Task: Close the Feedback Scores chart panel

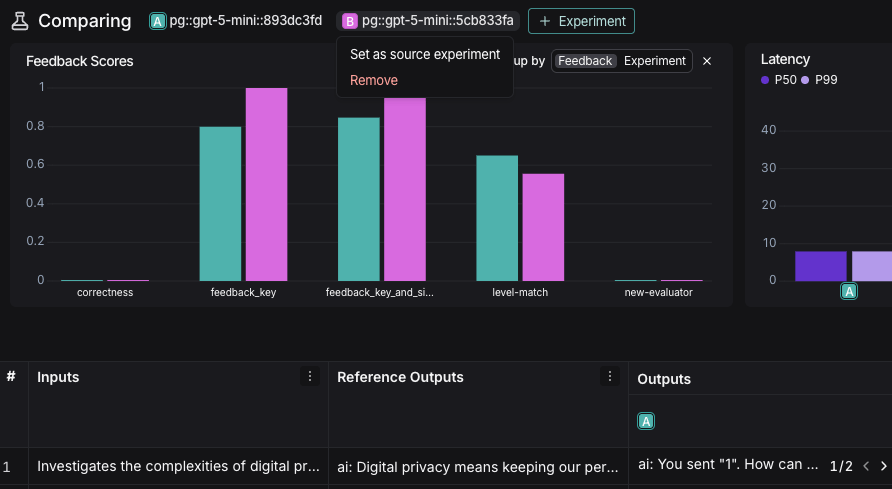Action: (707, 61)
